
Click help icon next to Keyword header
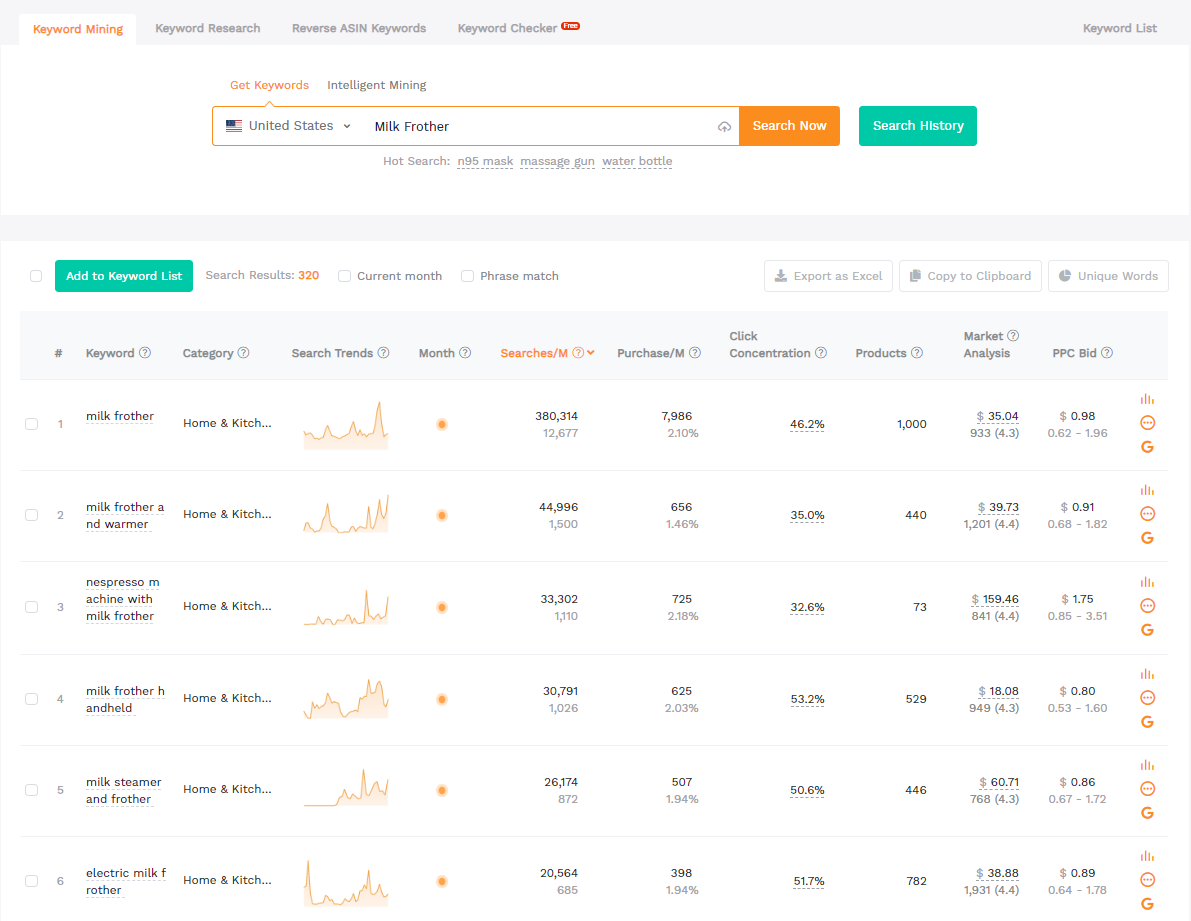pos(145,353)
